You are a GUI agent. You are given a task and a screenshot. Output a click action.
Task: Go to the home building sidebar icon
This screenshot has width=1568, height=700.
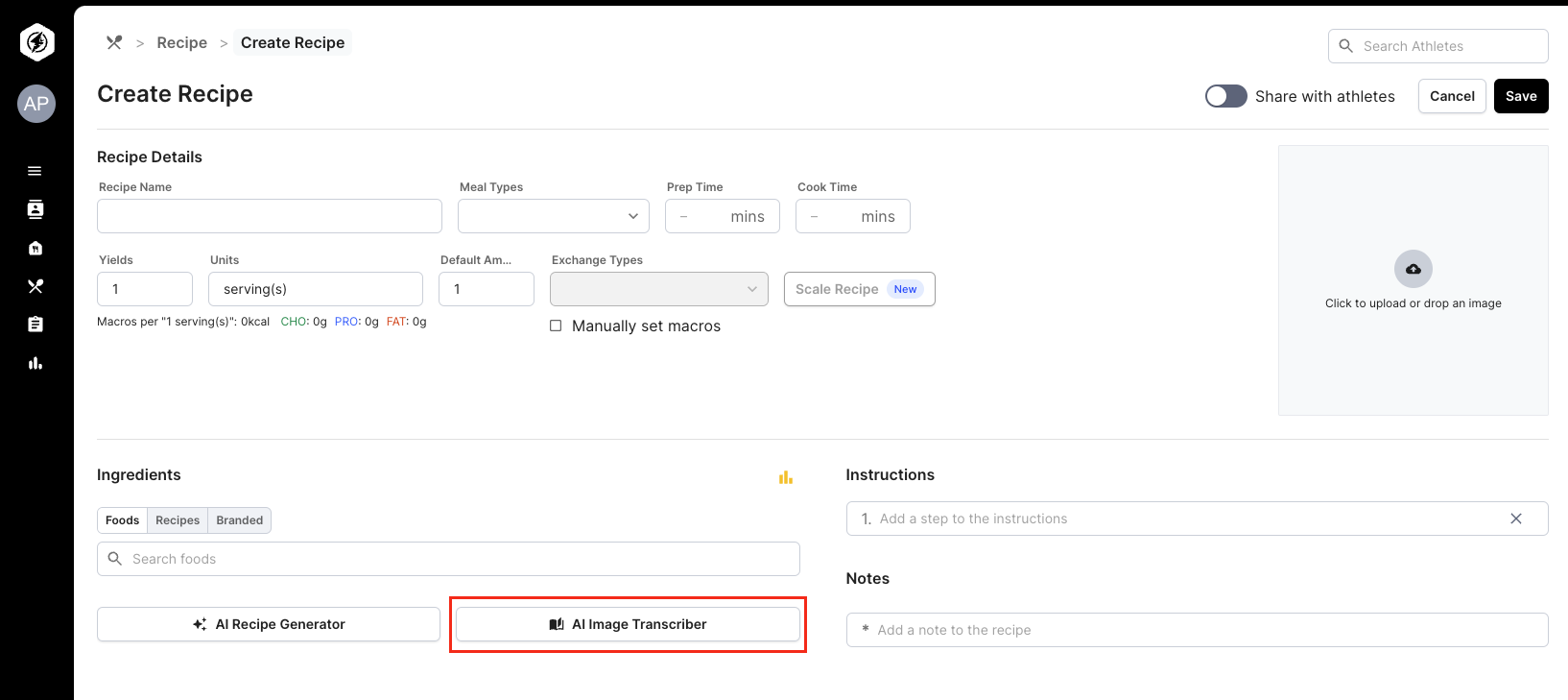click(x=36, y=248)
